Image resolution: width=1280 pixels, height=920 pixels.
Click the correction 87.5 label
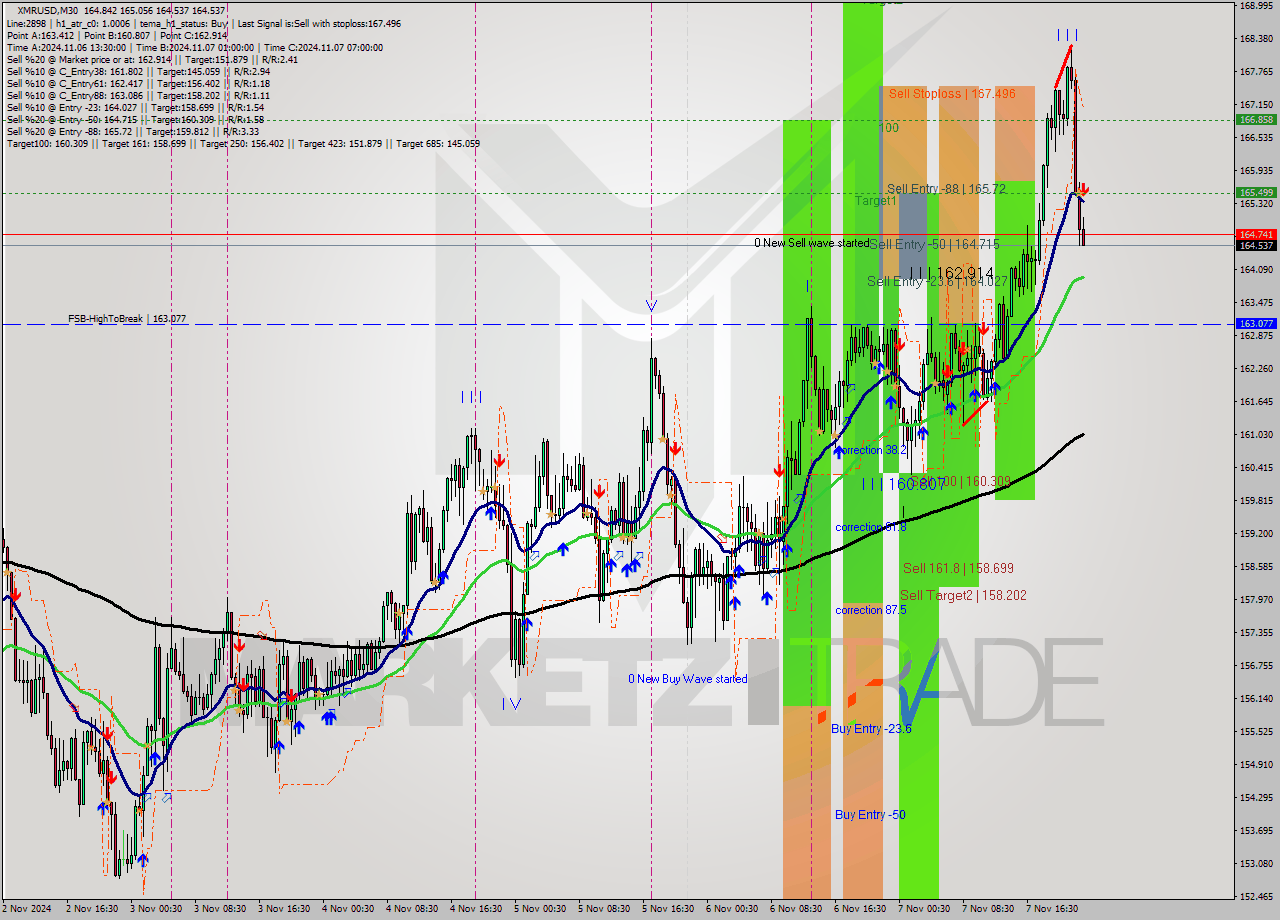click(x=871, y=610)
